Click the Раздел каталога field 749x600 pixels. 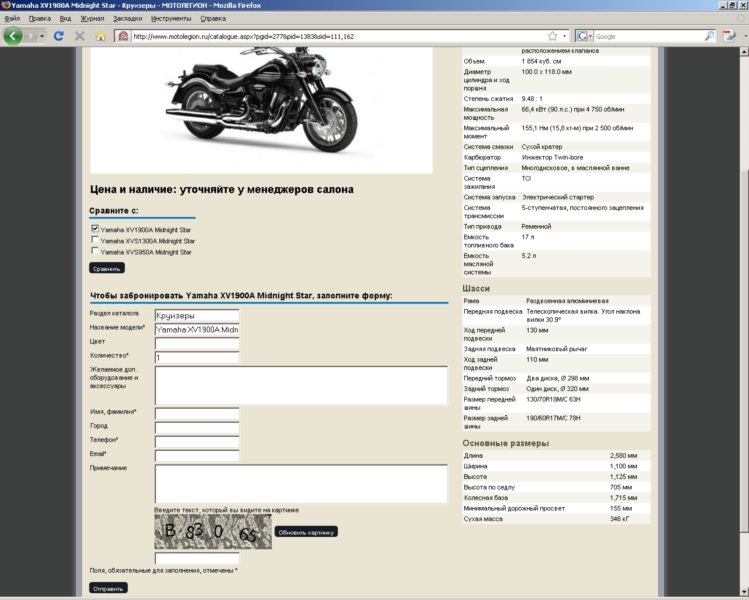click(197, 315)
